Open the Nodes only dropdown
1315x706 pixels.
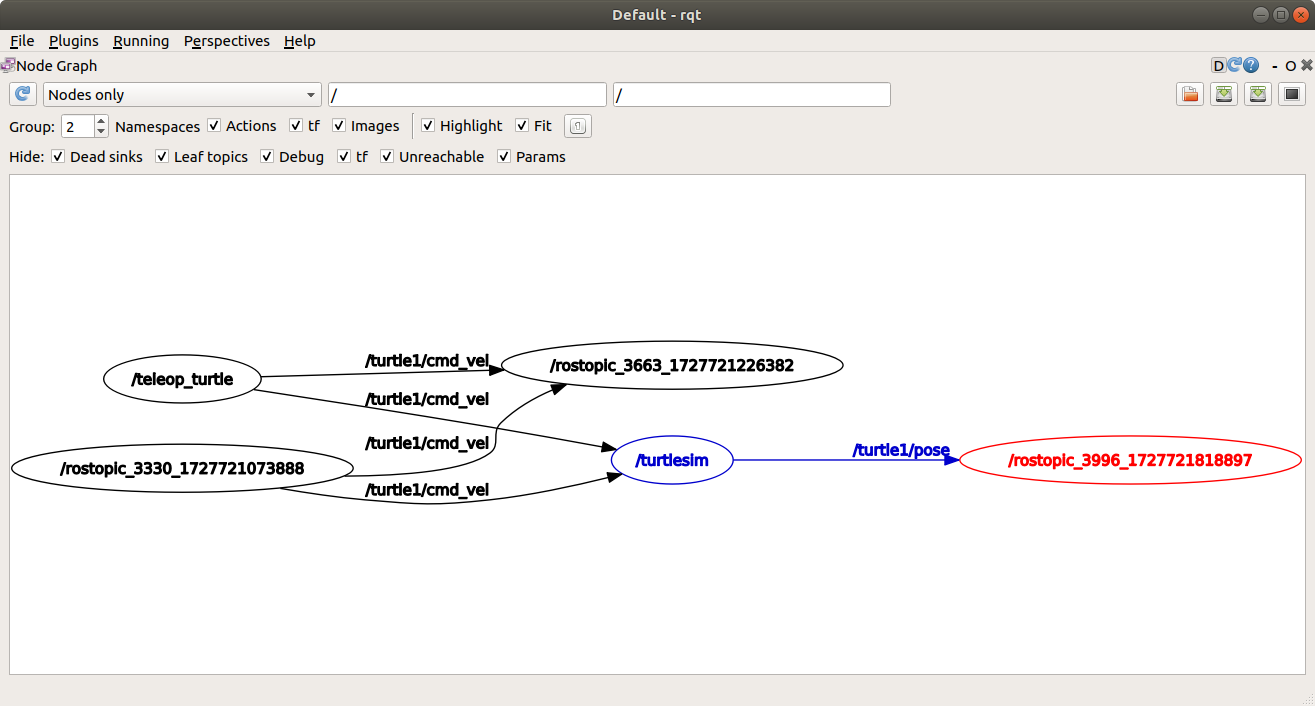[x=182, y=94]
